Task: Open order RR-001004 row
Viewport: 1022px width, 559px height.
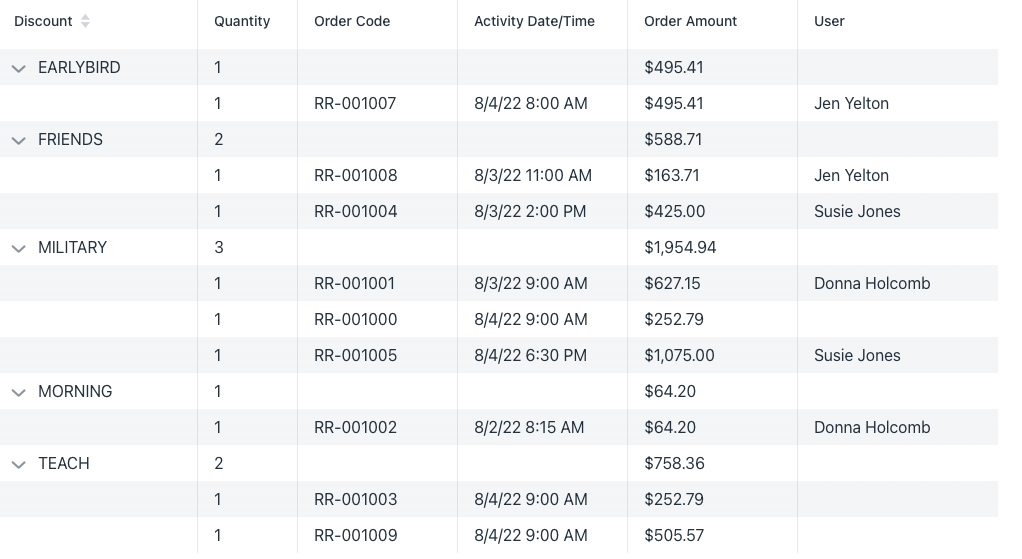Action: pos(499,211)
